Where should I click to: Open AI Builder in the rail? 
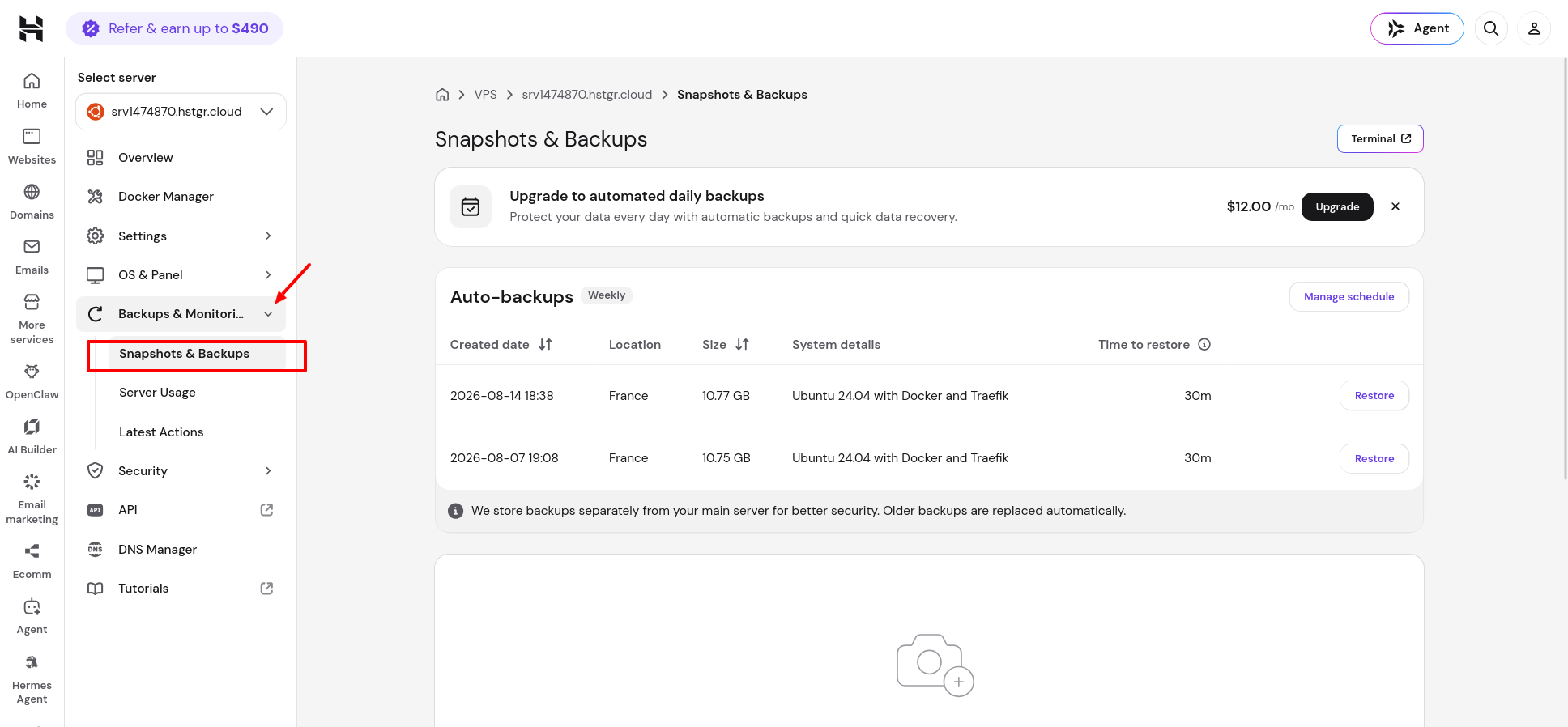coord(32,436)
